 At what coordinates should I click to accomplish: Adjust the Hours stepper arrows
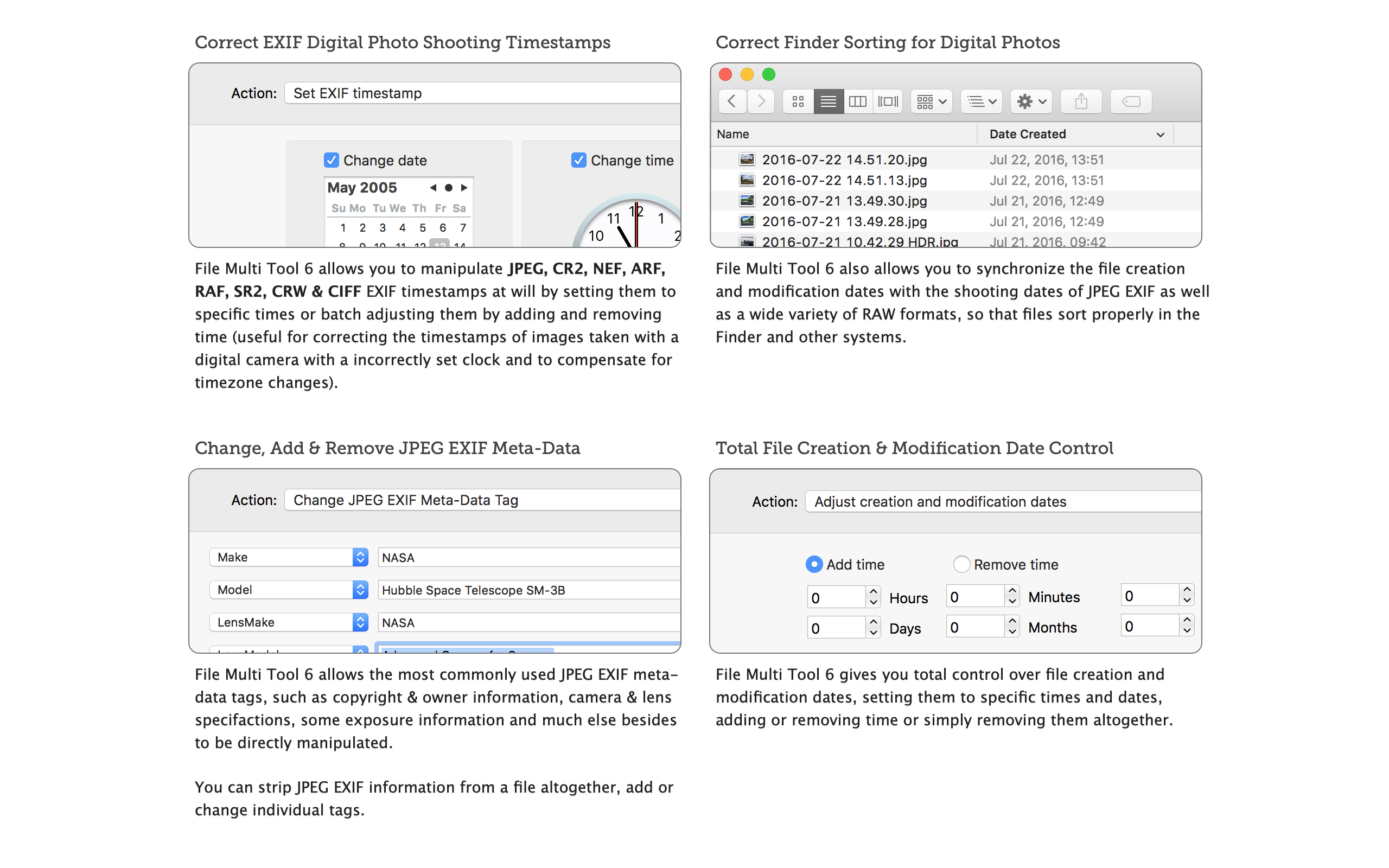click(874, 598)
